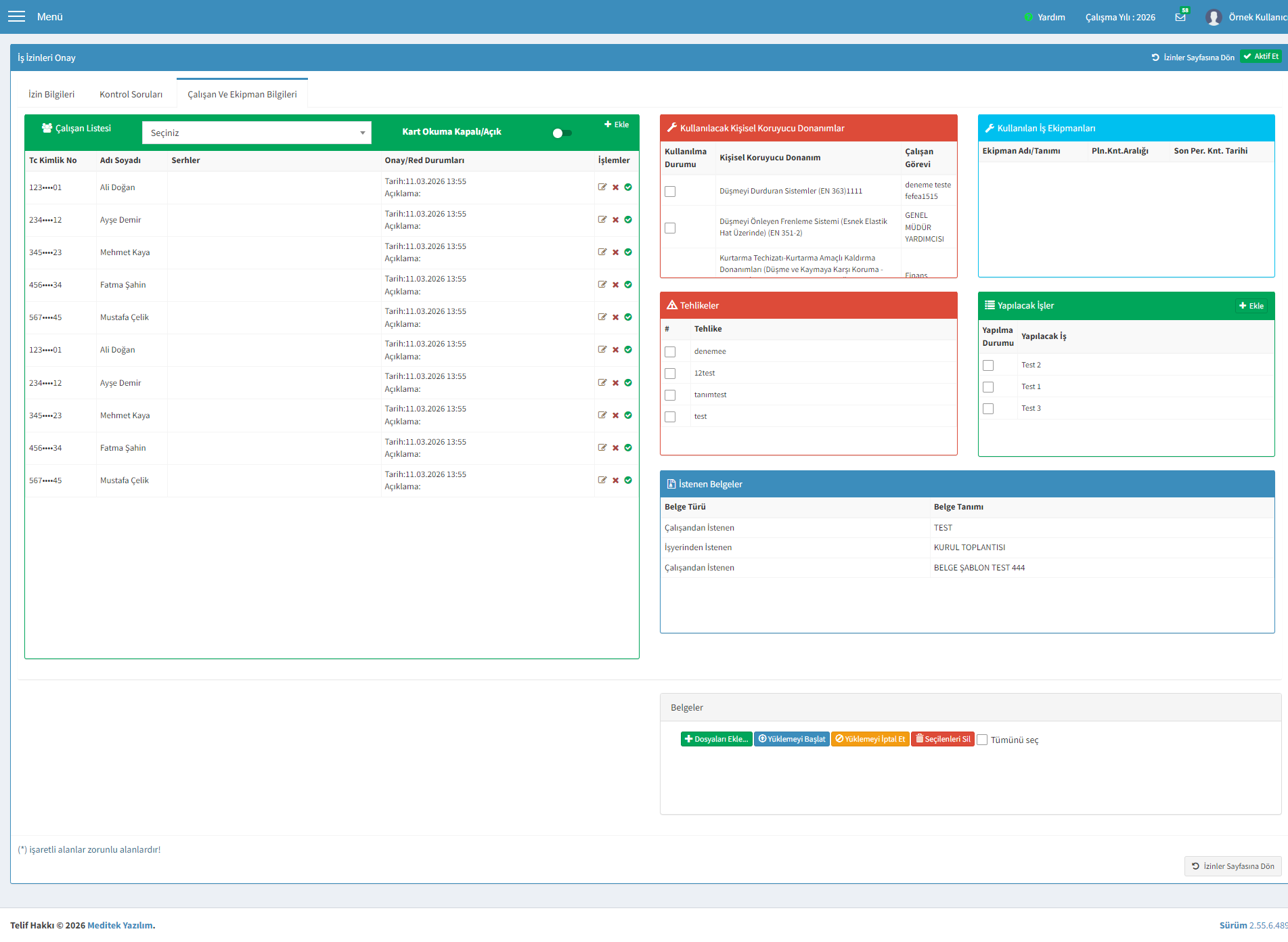The height and width of the screenshot is (942, 1288).
Task: Switch to the Kontrol Soruları tab
Action: (131, 94)
